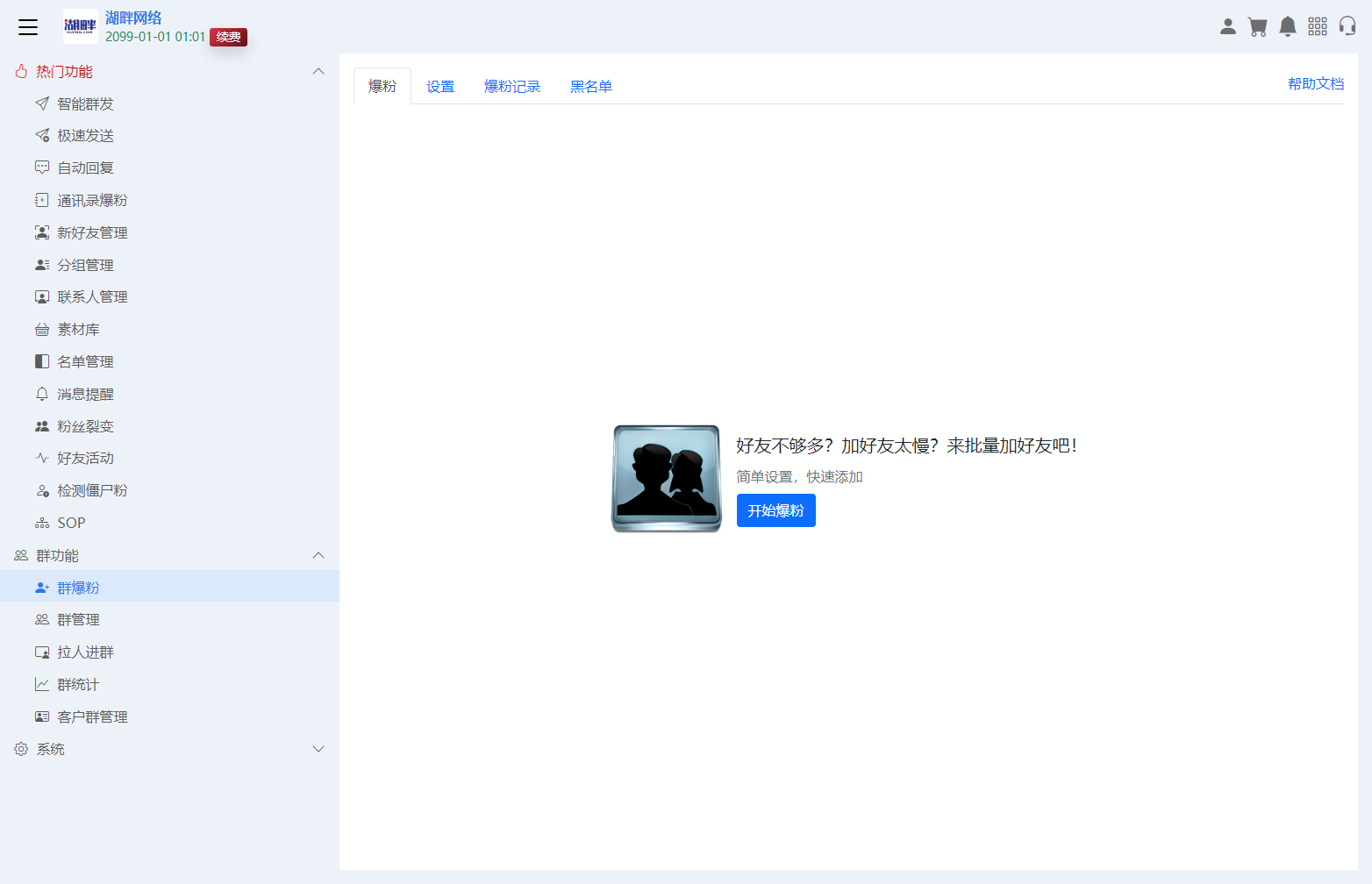The width and height of the screenshot is (1372, 884).
Task: Collapse the 群功能 section
Action: pos(318,555)
